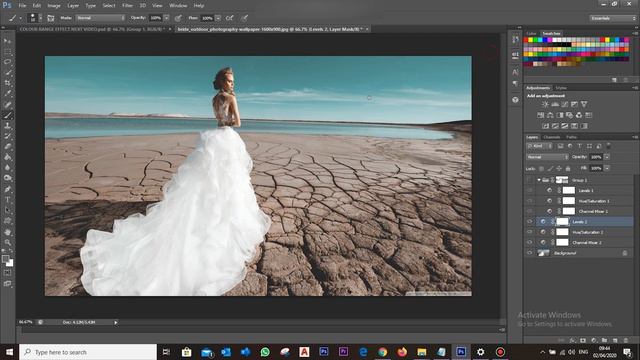Select the Hand tool
The height and width of the screenshot is (360, 640).
pyautogui.click(x=7, y=232)
